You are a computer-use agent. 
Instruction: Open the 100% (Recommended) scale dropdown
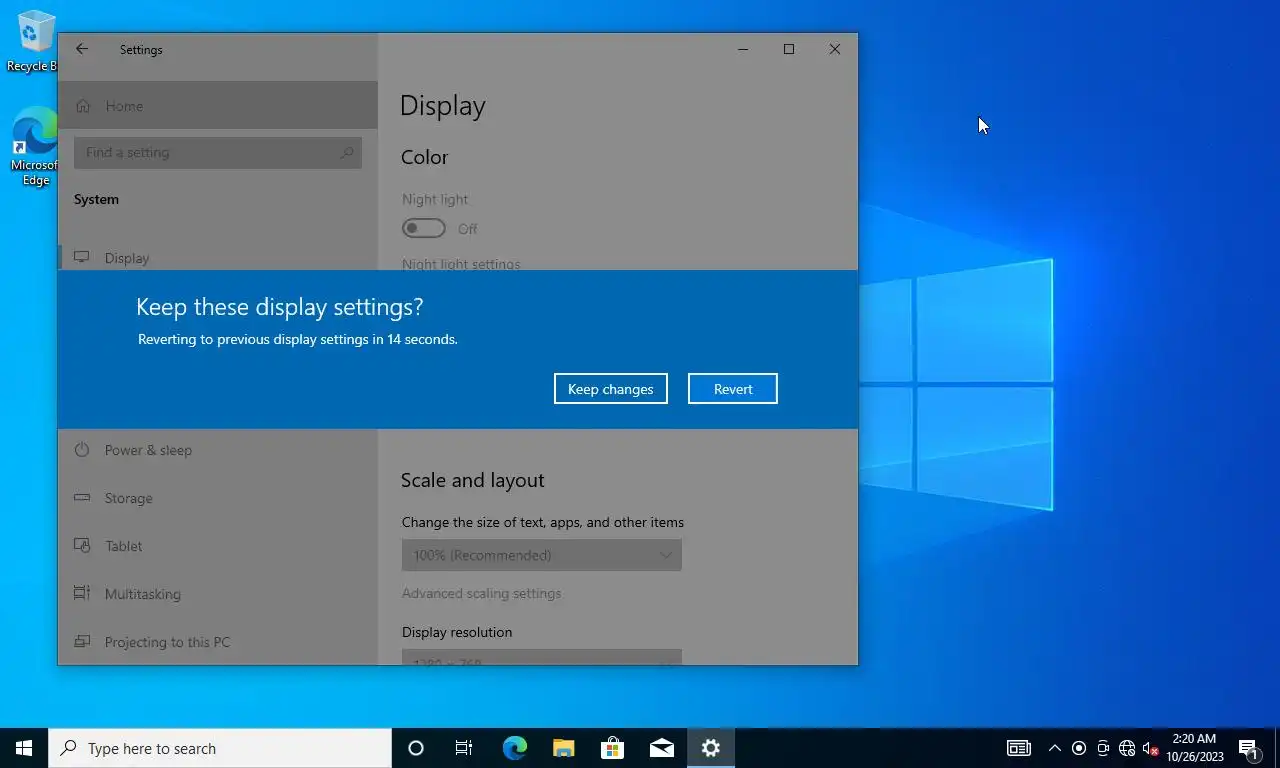(542, 555)
